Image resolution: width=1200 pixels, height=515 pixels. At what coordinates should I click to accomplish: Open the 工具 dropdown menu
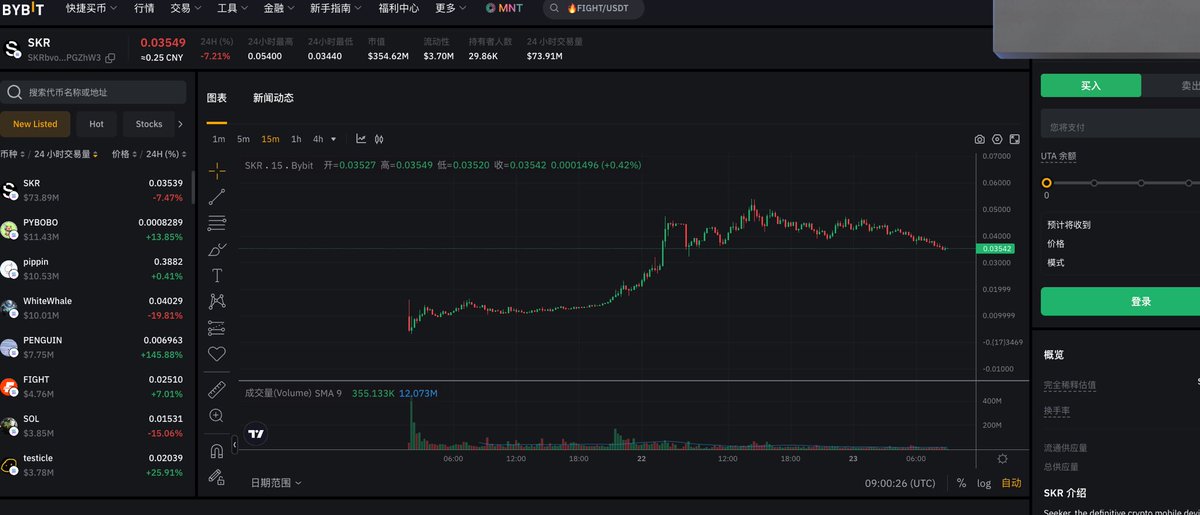click(232, 8)
